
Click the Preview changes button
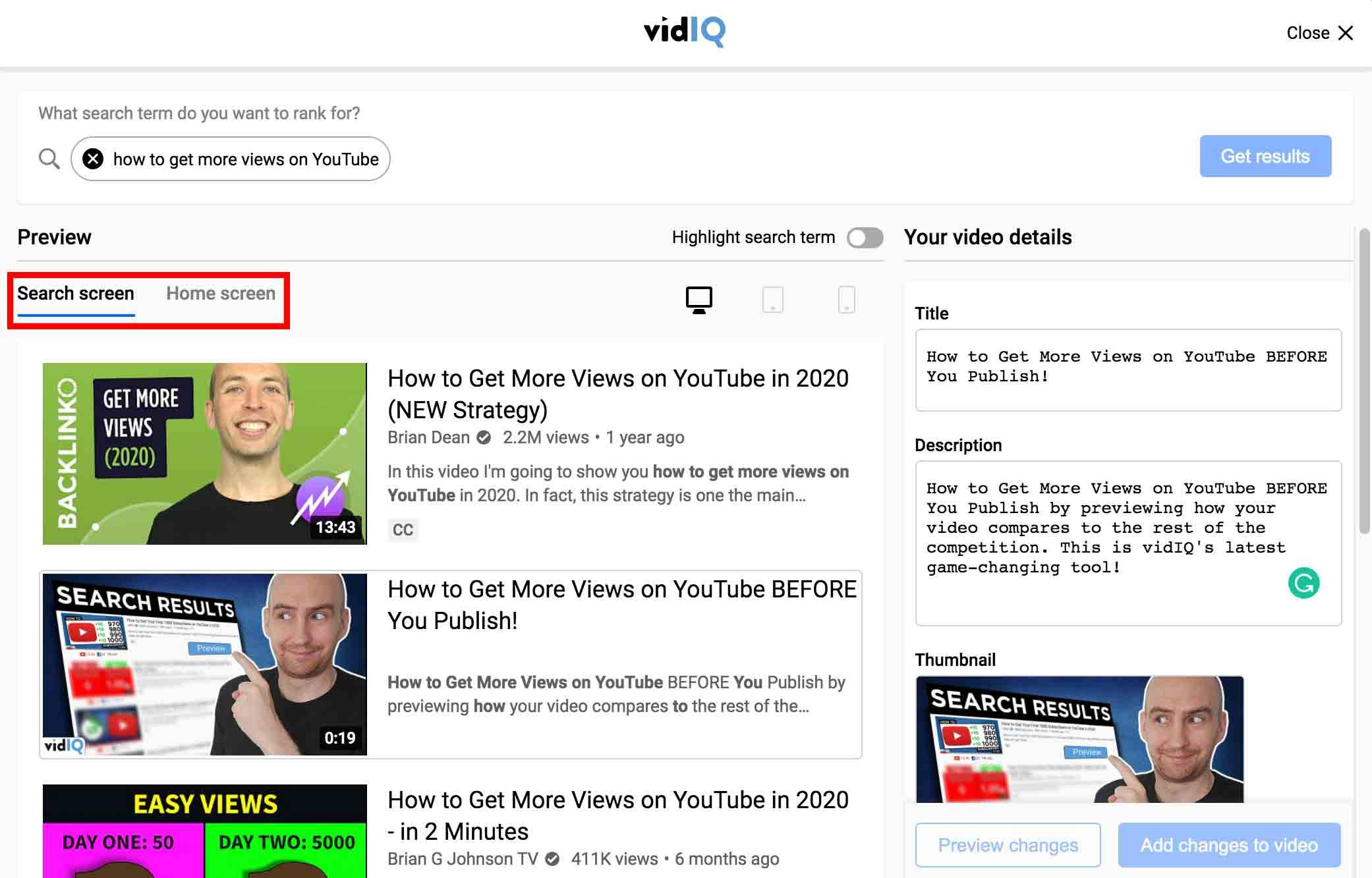1008,844
